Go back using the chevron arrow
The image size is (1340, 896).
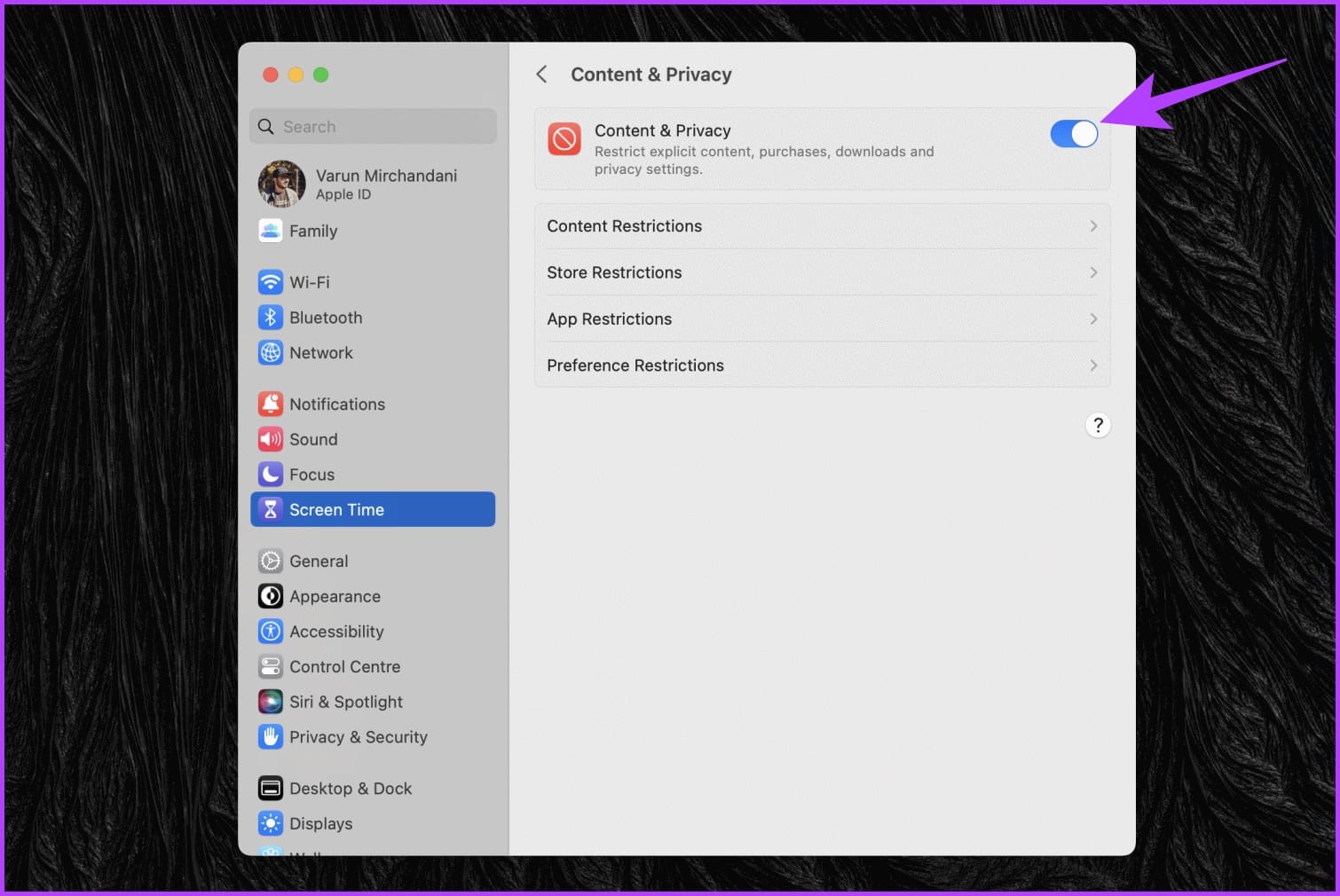point(542,75)
